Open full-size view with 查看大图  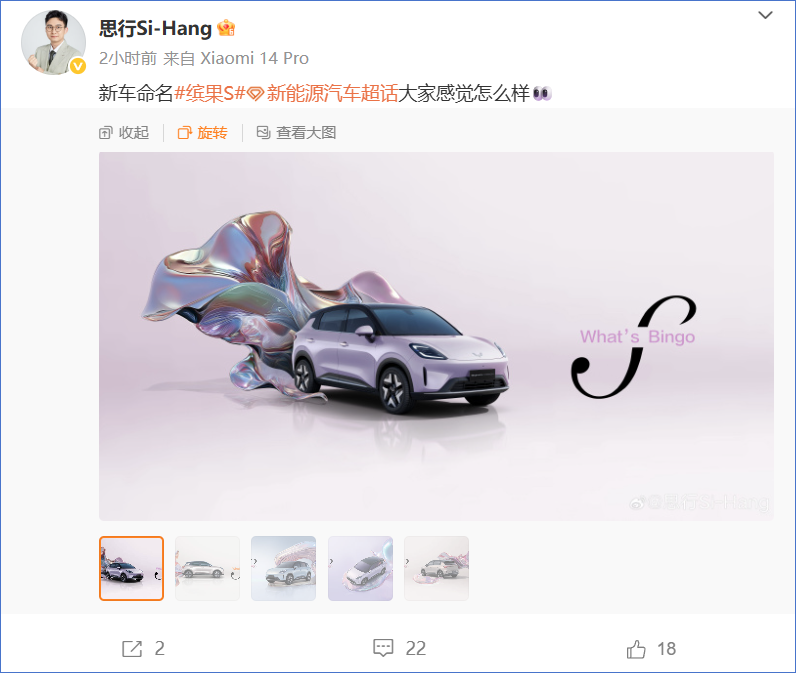click(296, 133)
